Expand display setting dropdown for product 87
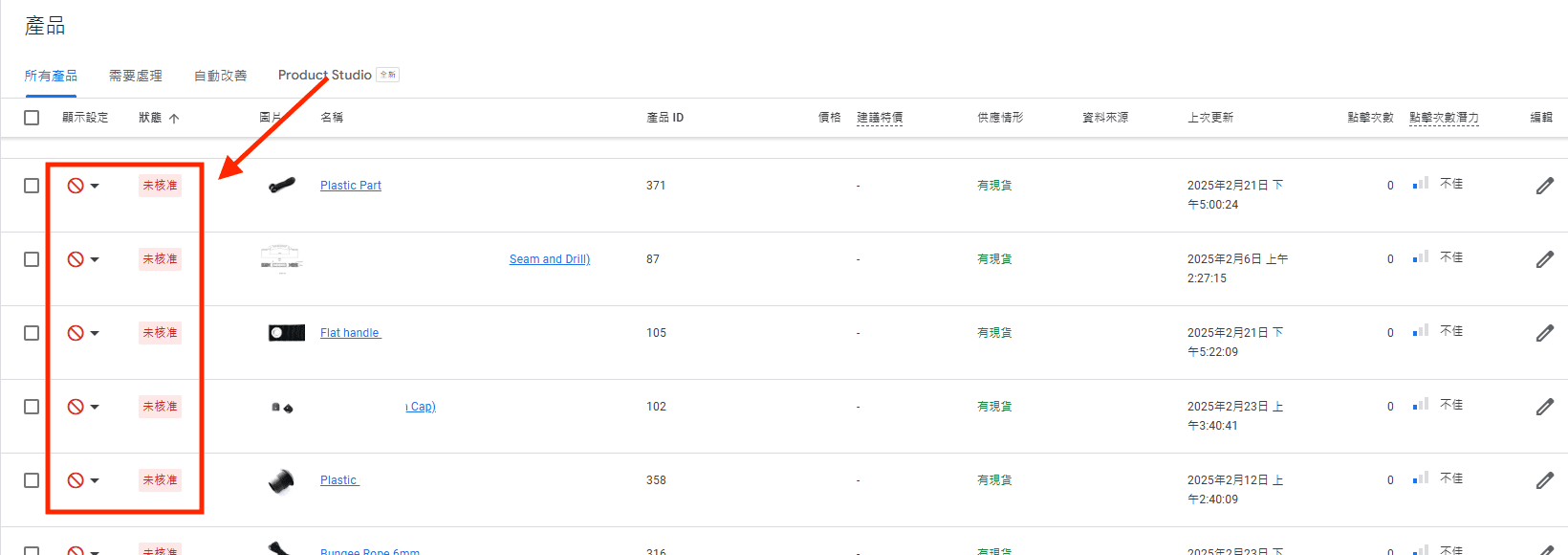Screen dimensions: 1568x555 [x=95, y=259]
